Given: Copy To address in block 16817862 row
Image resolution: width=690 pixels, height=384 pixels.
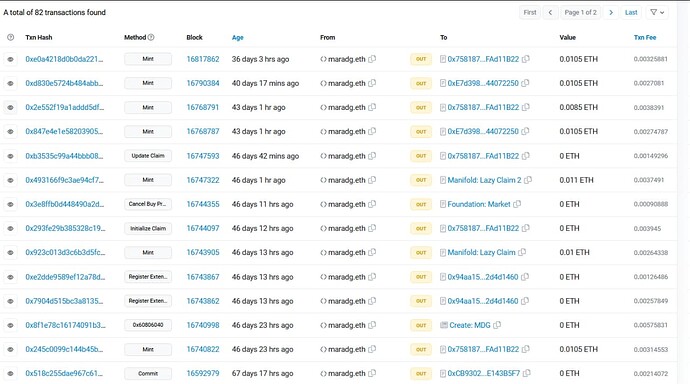Looking at the screenshot, I should click(x=525, y=59).
